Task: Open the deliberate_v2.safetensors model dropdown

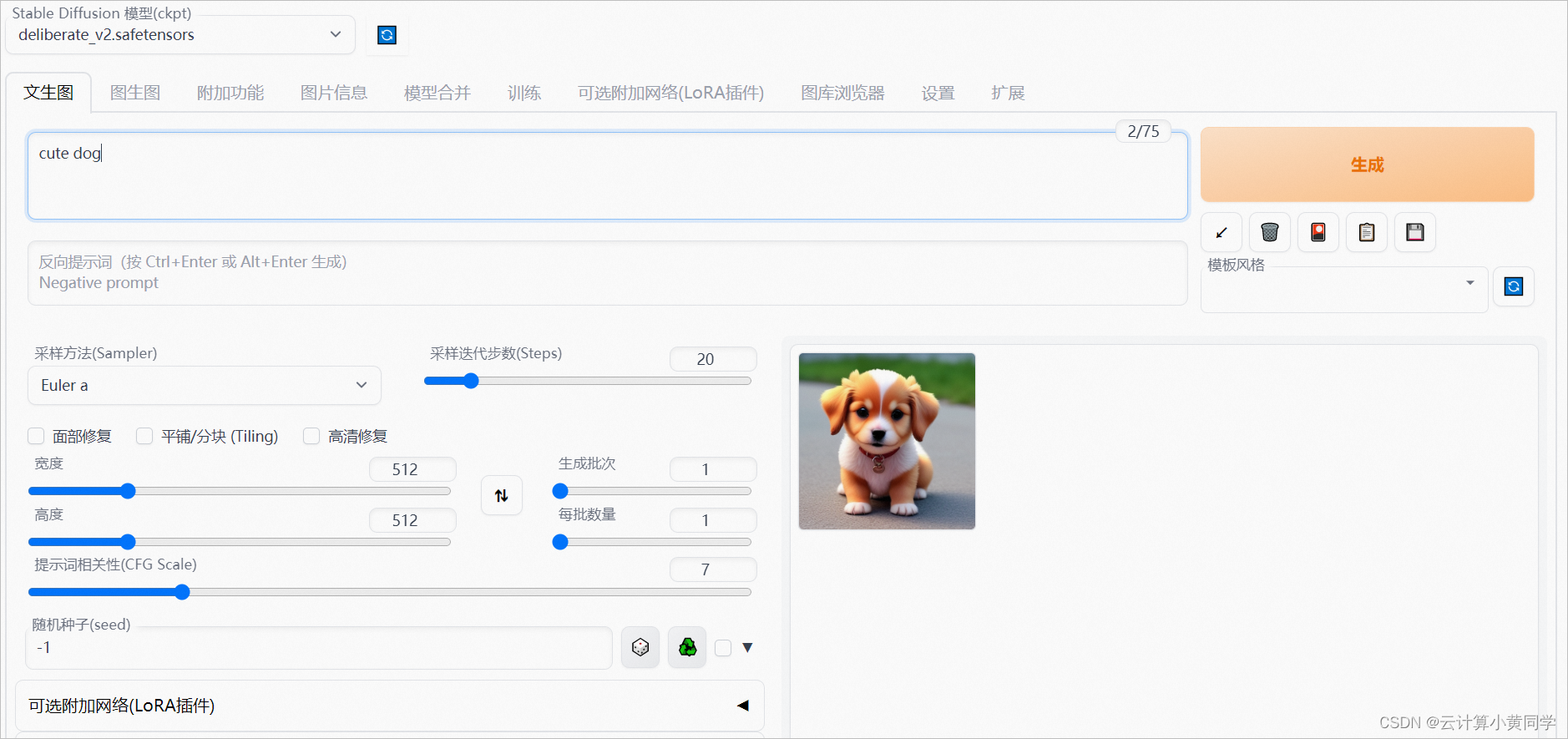Action: (180, 35)
